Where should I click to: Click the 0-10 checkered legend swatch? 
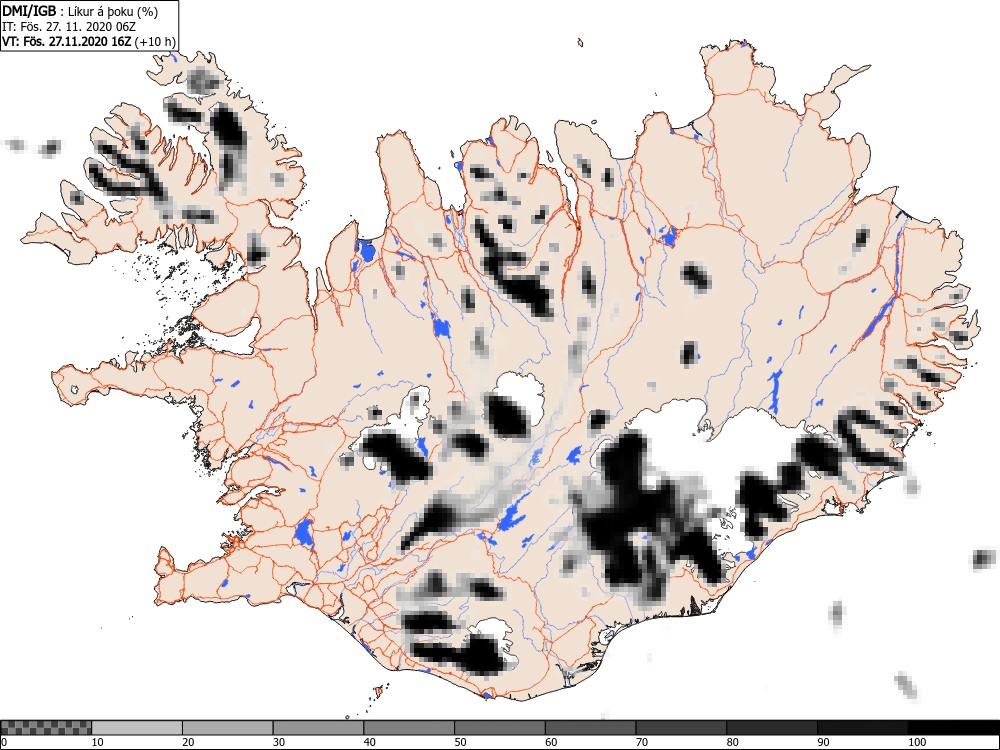(x=46, y=728)
